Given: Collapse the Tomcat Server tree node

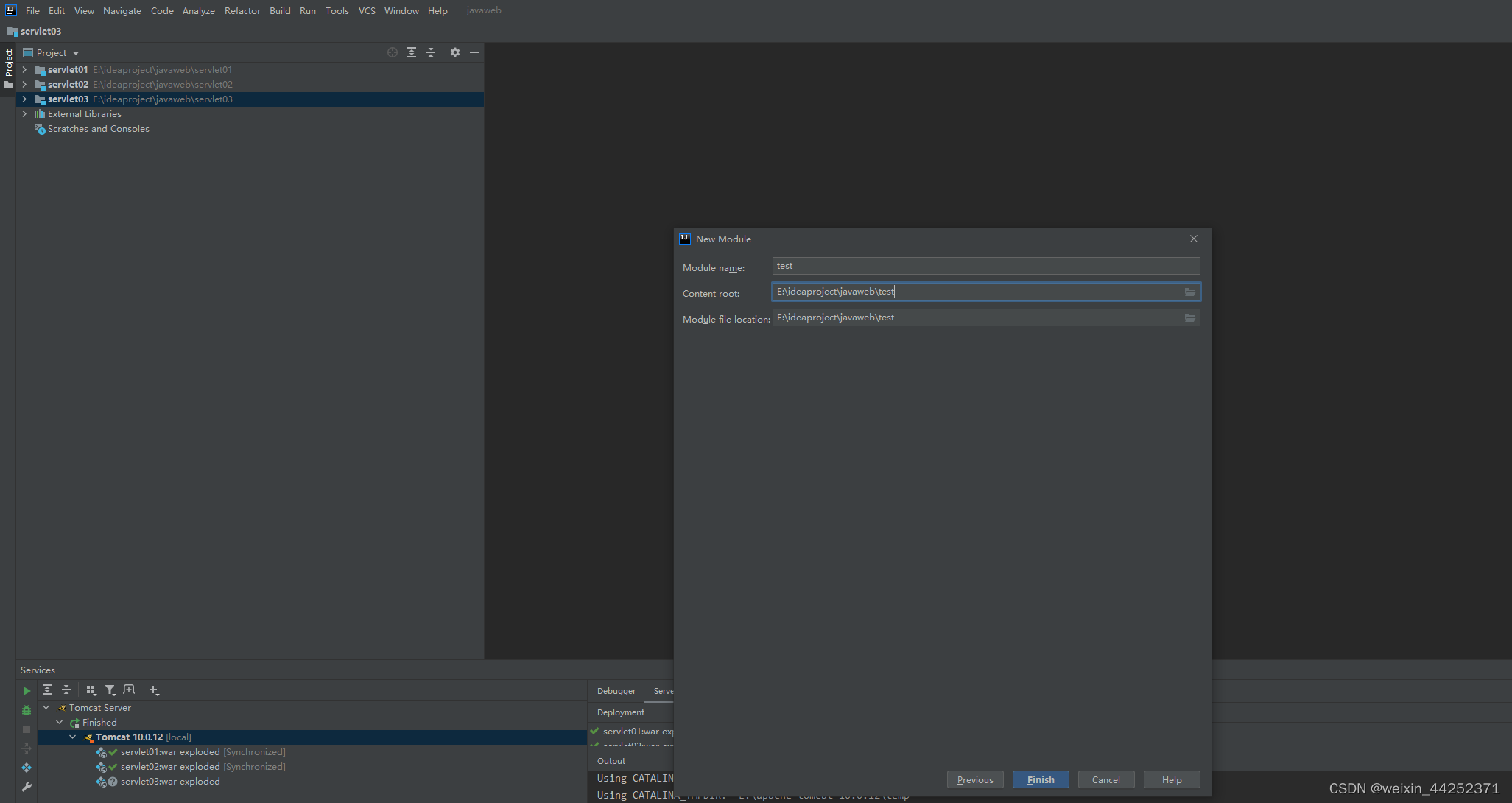Looking at the screenshot, I should point(46,708).
